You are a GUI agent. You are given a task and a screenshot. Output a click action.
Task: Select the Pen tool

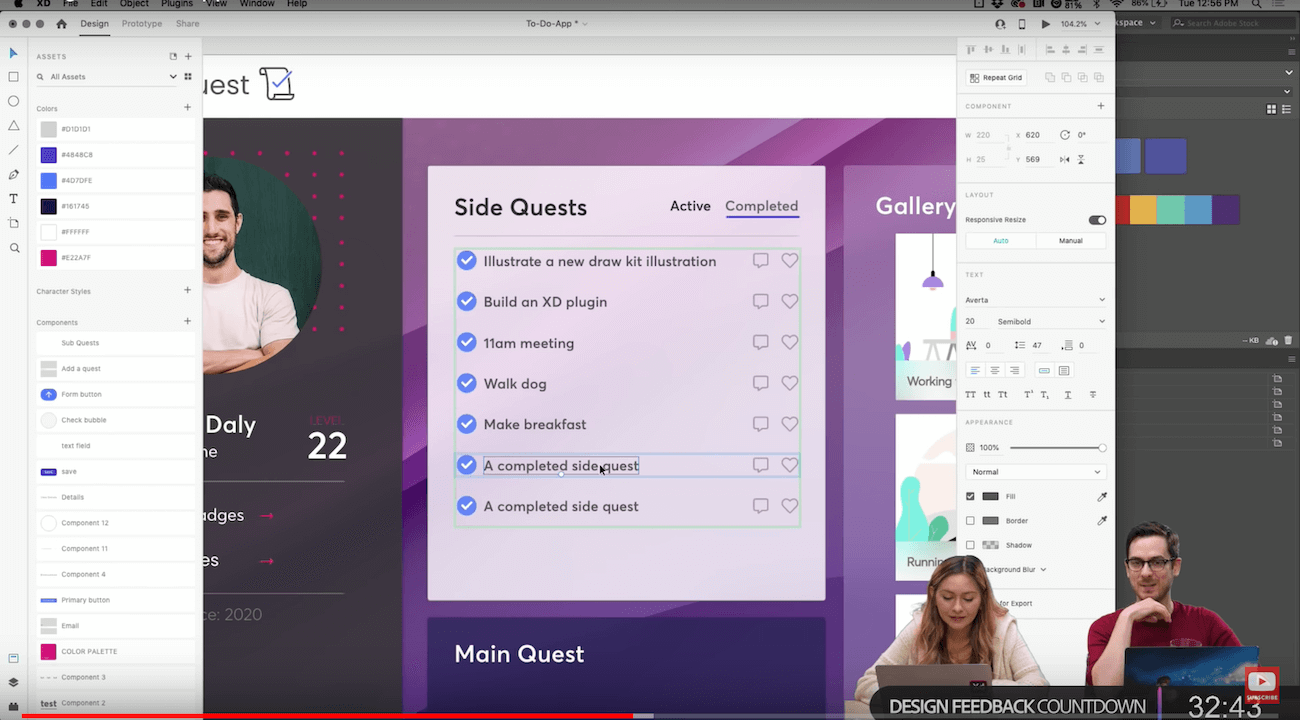click(13, 174)
